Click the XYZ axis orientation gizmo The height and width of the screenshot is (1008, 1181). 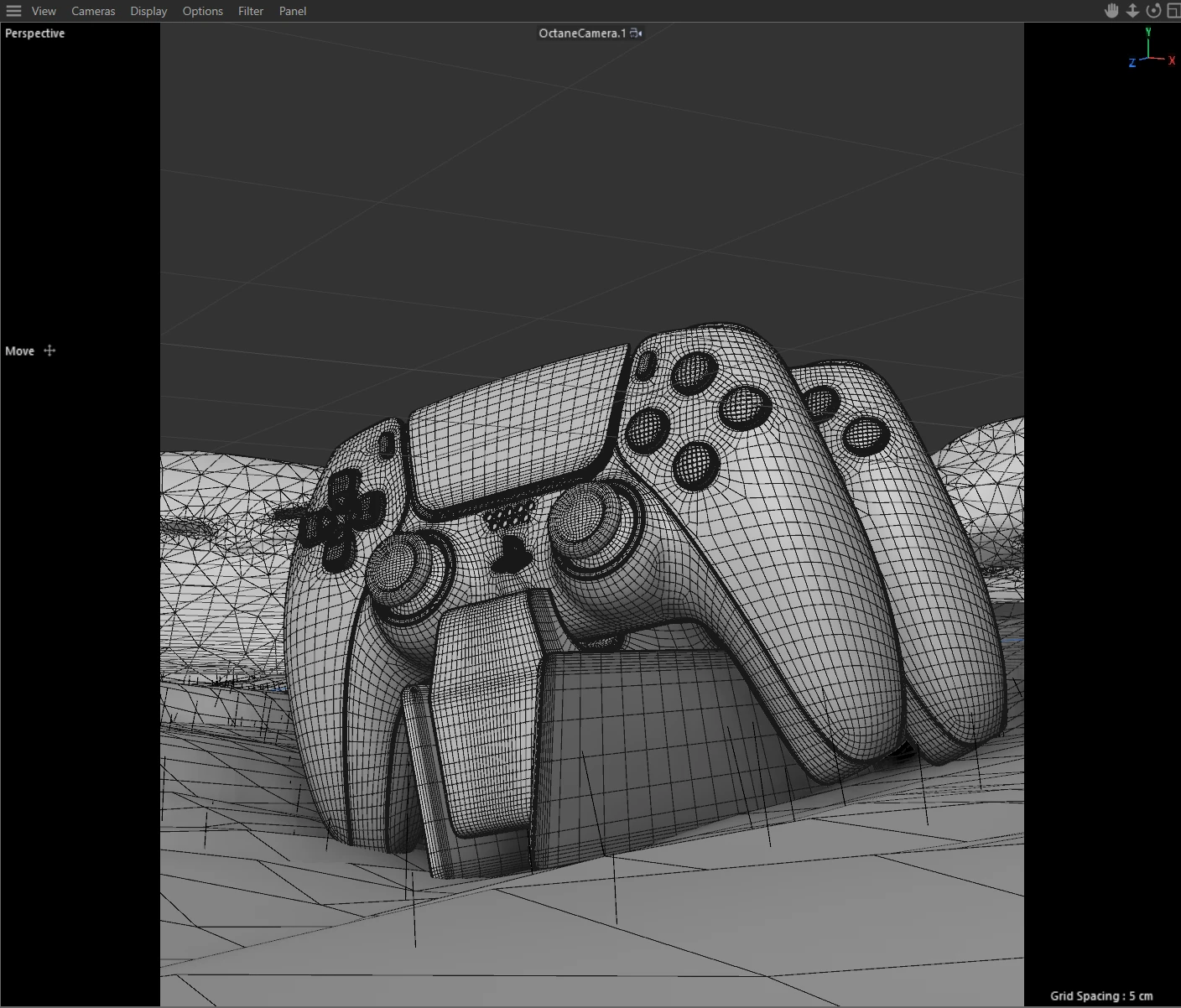click(1152, 48)
